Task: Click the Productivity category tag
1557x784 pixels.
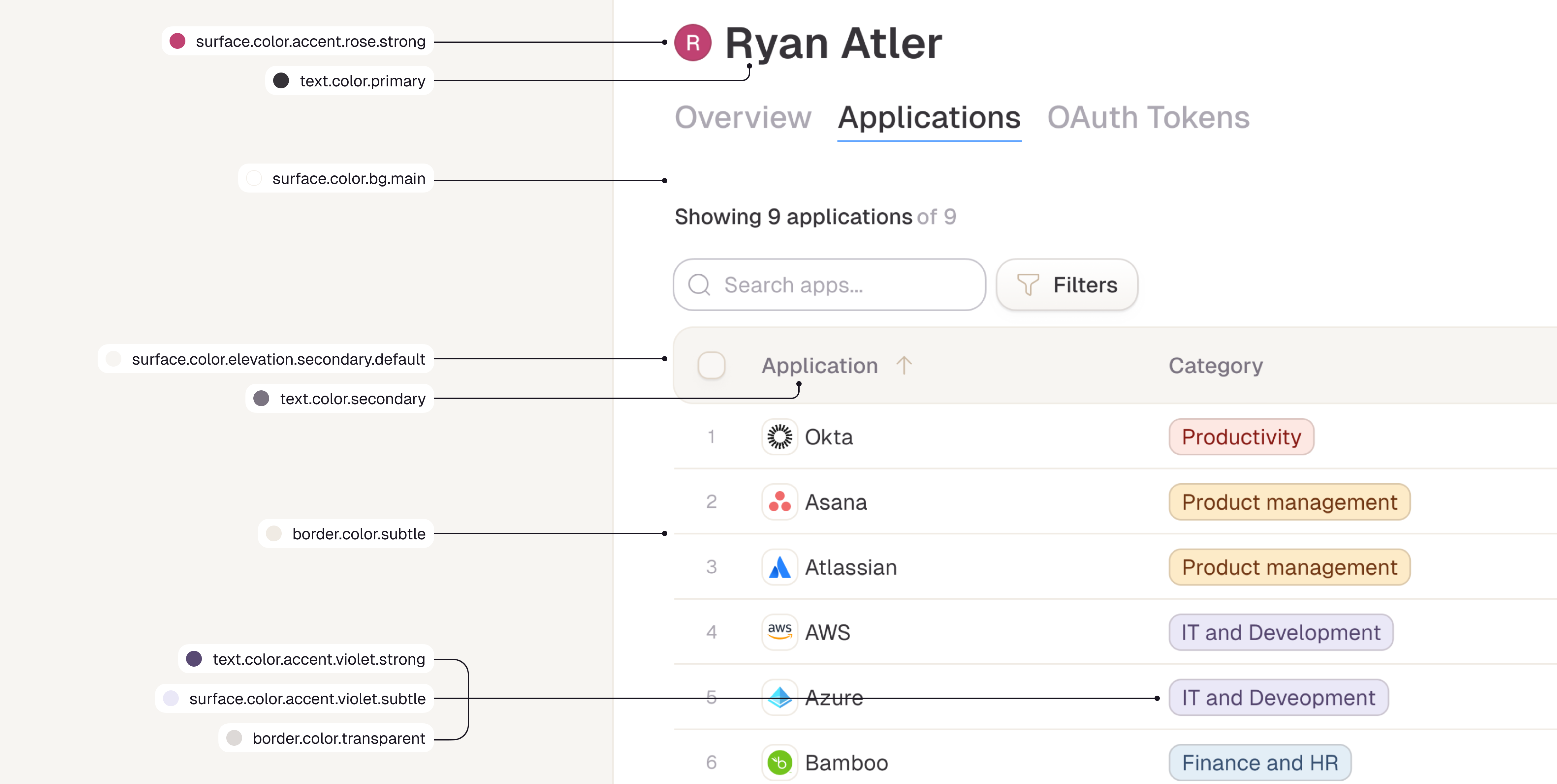Action: click(1241, 436)
